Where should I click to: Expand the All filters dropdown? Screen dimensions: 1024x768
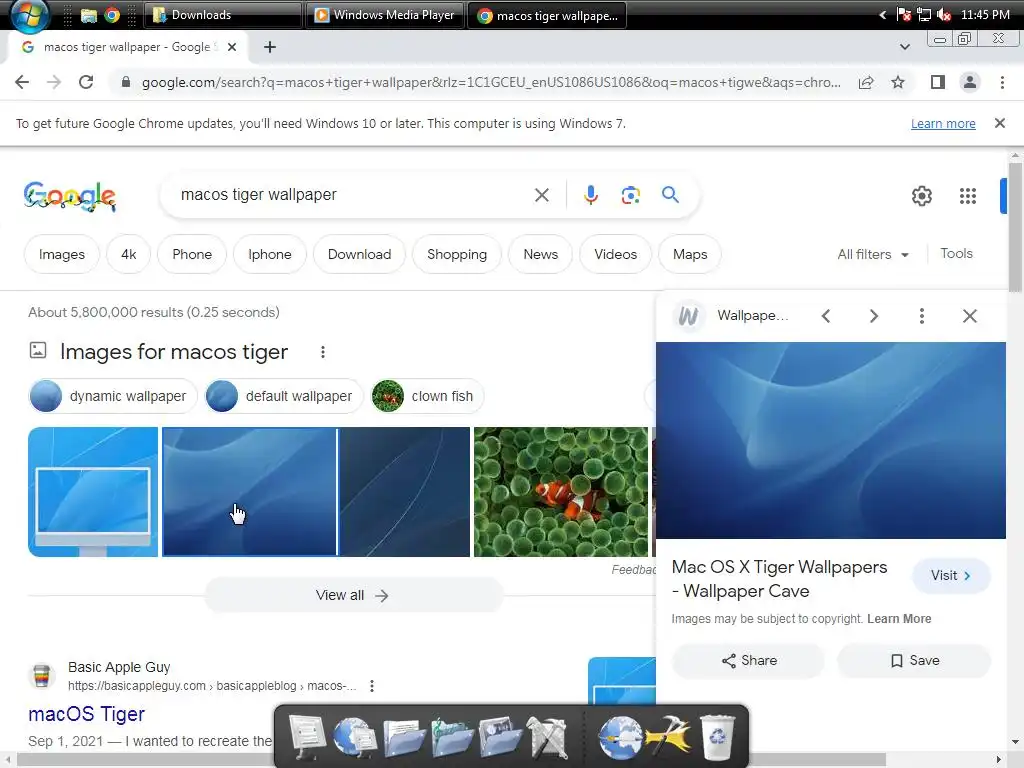pos(873,254)
